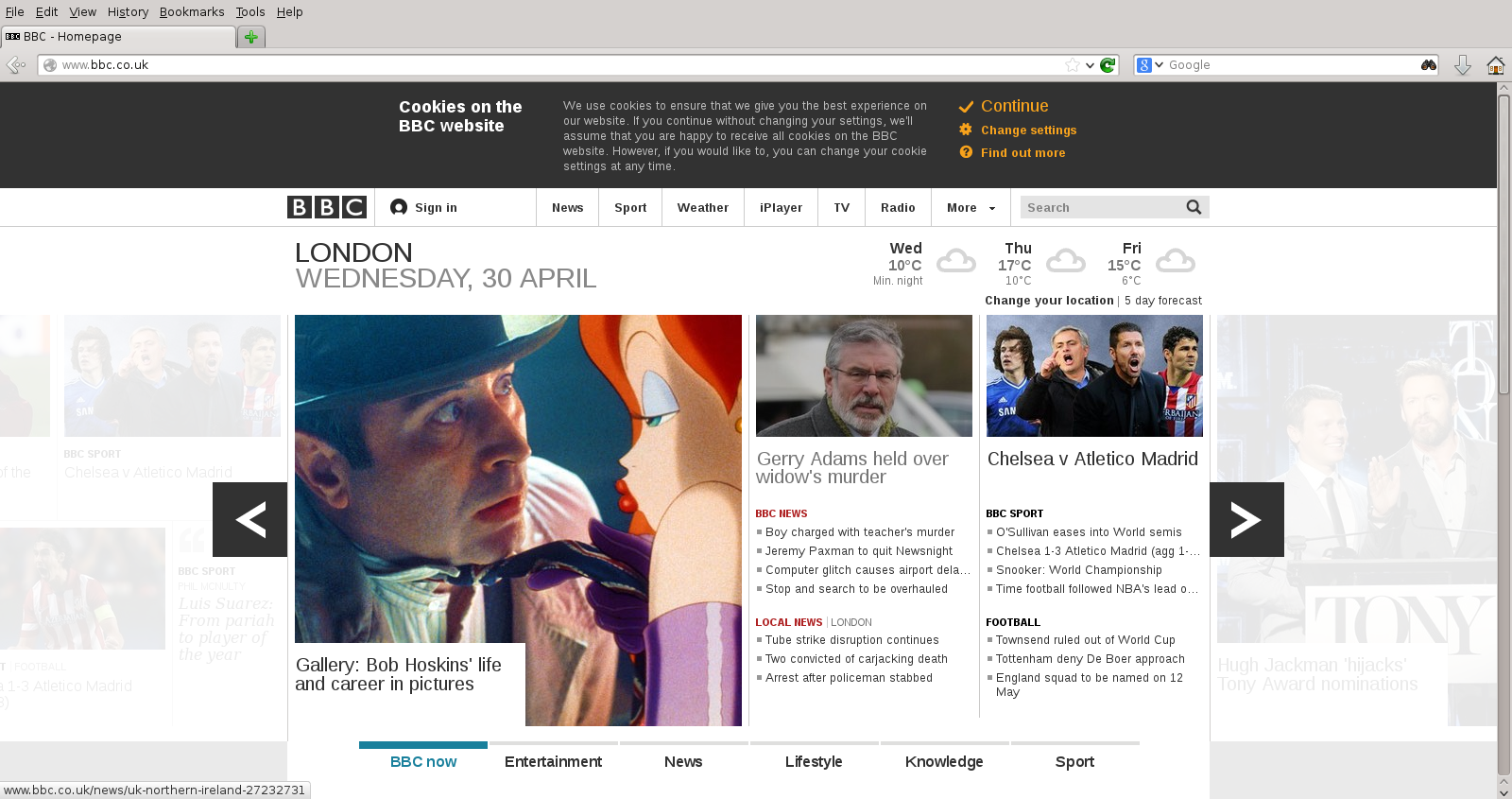Click the Find out more question icon
The image size is (1512, 799).
[966, 152]
